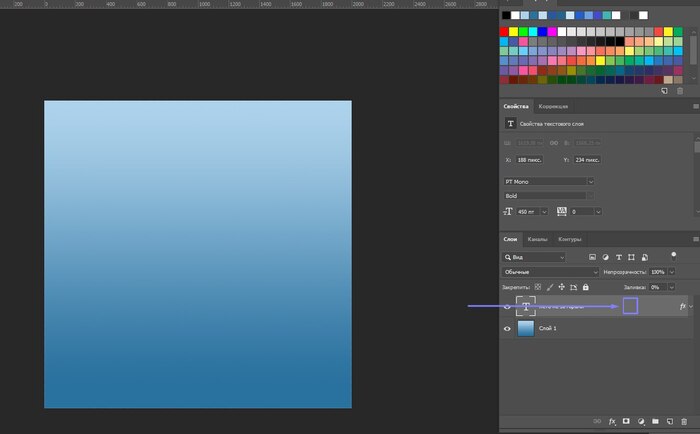Switch to the Коррекция tab
The height and width of the screenshot is (434, 700).
(x=553, y=106)
